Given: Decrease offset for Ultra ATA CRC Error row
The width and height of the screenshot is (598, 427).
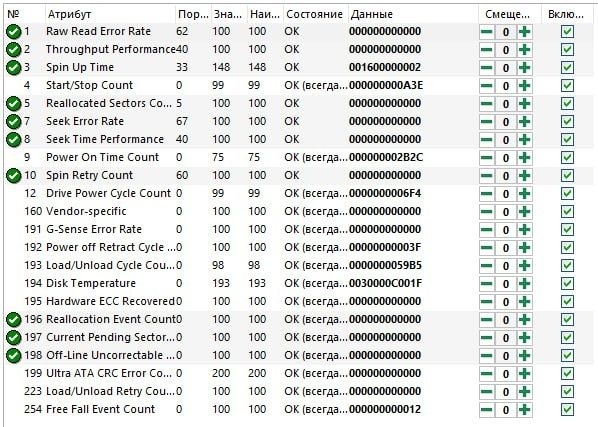Looking at the screenshot, I should tap(487, 374).
